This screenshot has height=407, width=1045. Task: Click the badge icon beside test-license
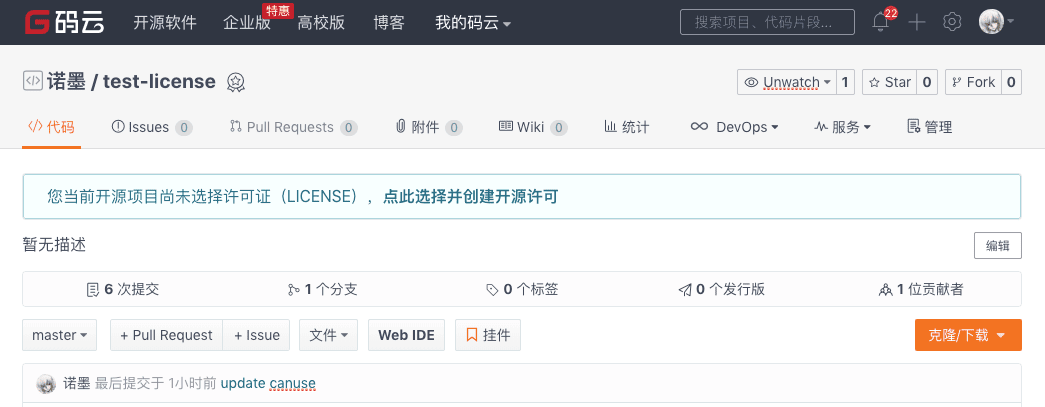(236, 82)
